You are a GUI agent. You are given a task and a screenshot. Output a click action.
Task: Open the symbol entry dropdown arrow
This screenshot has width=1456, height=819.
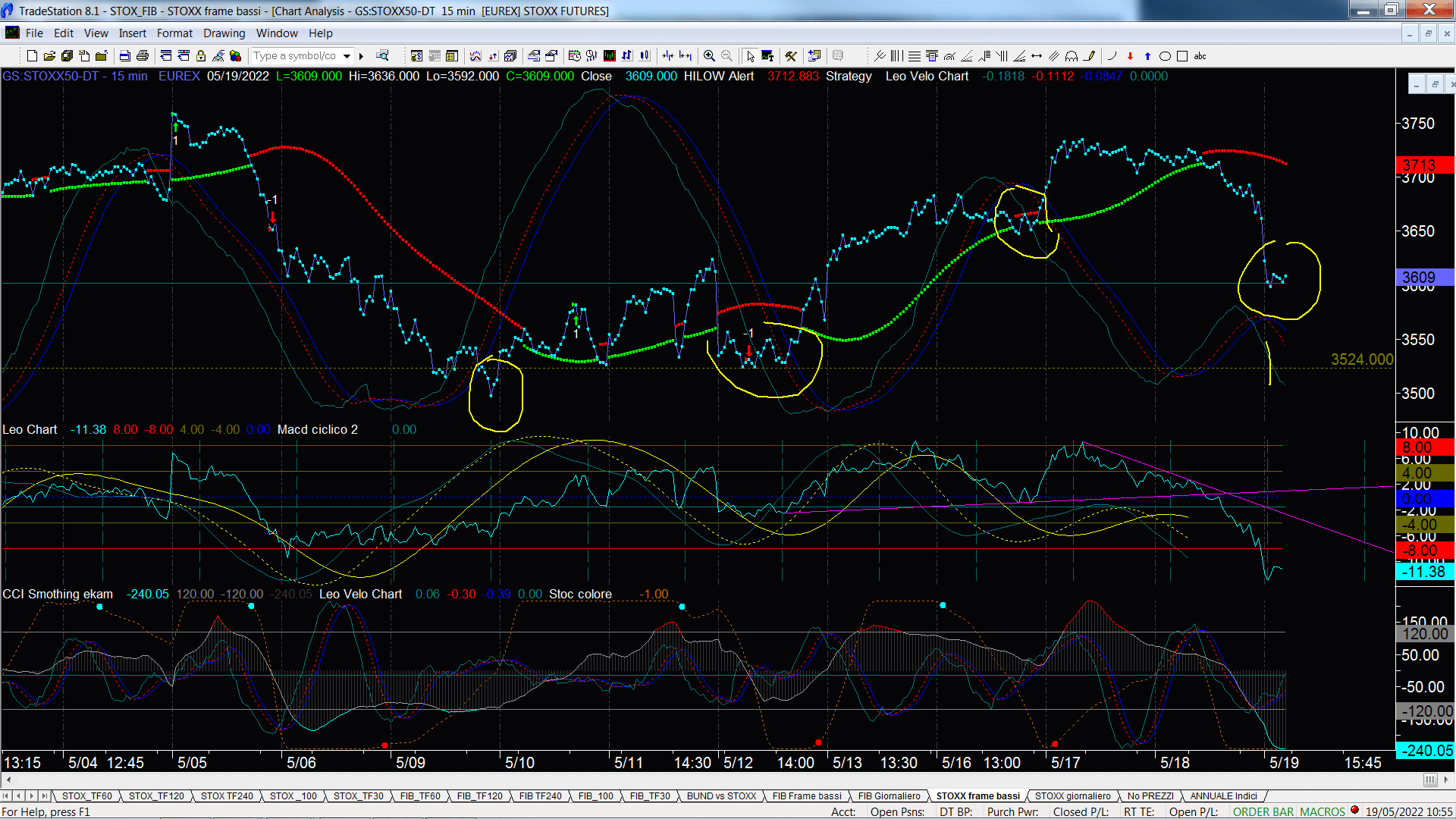pyautogui.click(x=347, y=56)
